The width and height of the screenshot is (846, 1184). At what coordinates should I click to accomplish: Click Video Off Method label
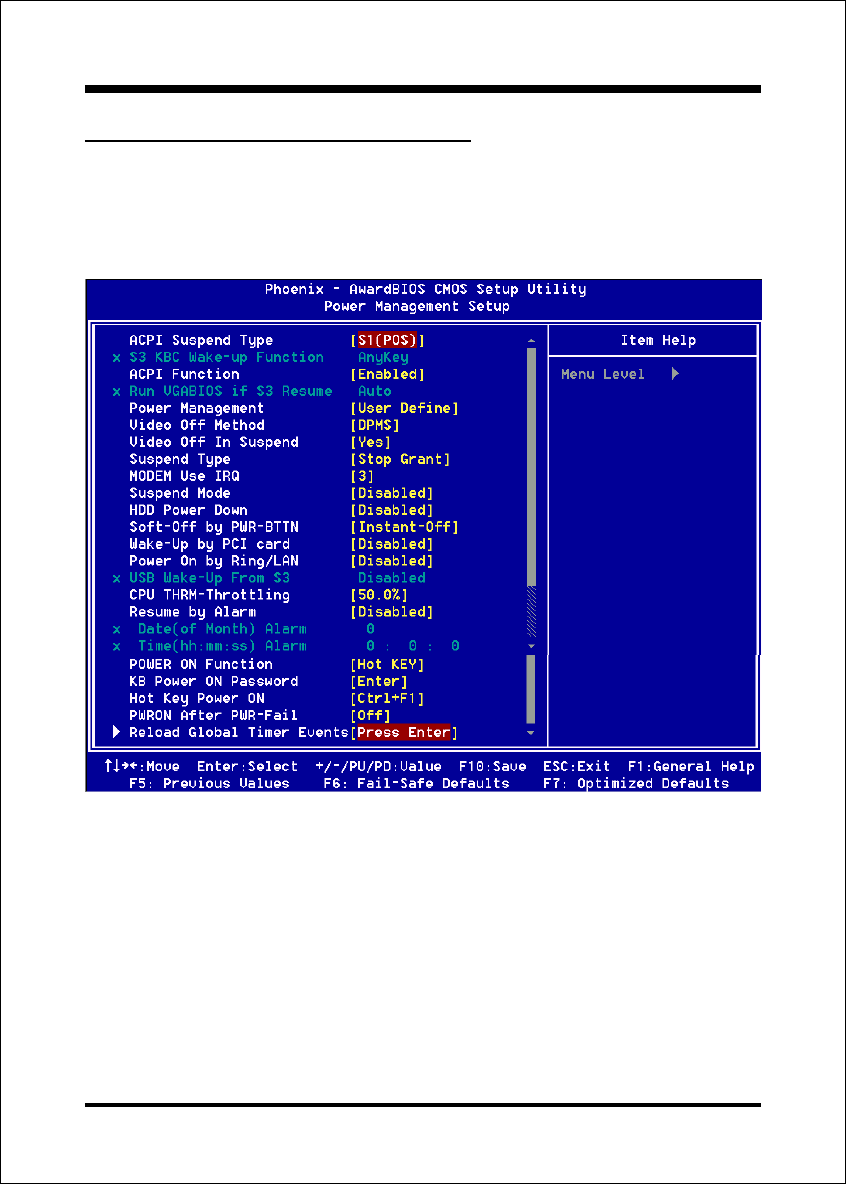[x=196, y=425]
